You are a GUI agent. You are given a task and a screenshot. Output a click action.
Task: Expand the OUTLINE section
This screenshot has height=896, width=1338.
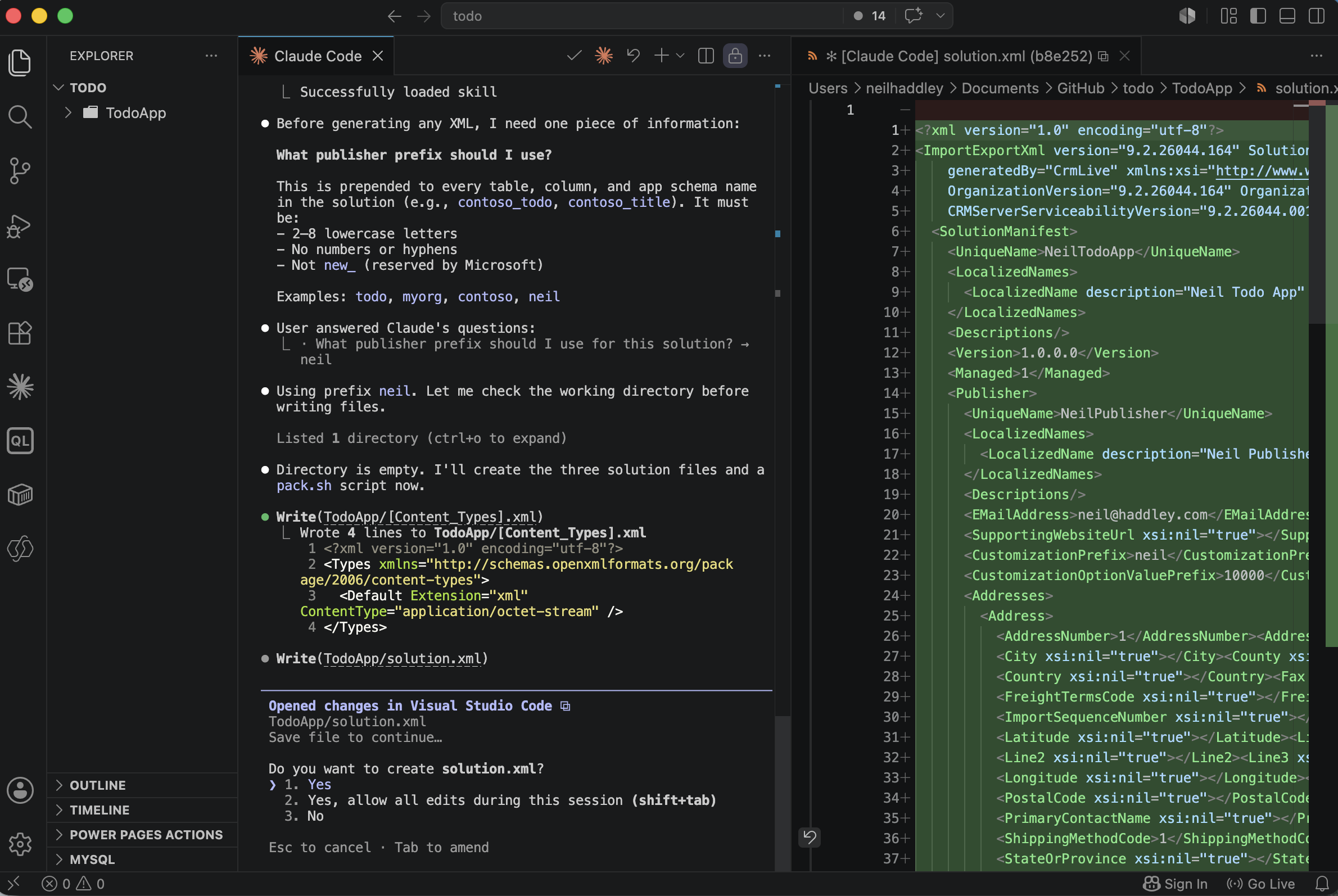pos(142,785)
